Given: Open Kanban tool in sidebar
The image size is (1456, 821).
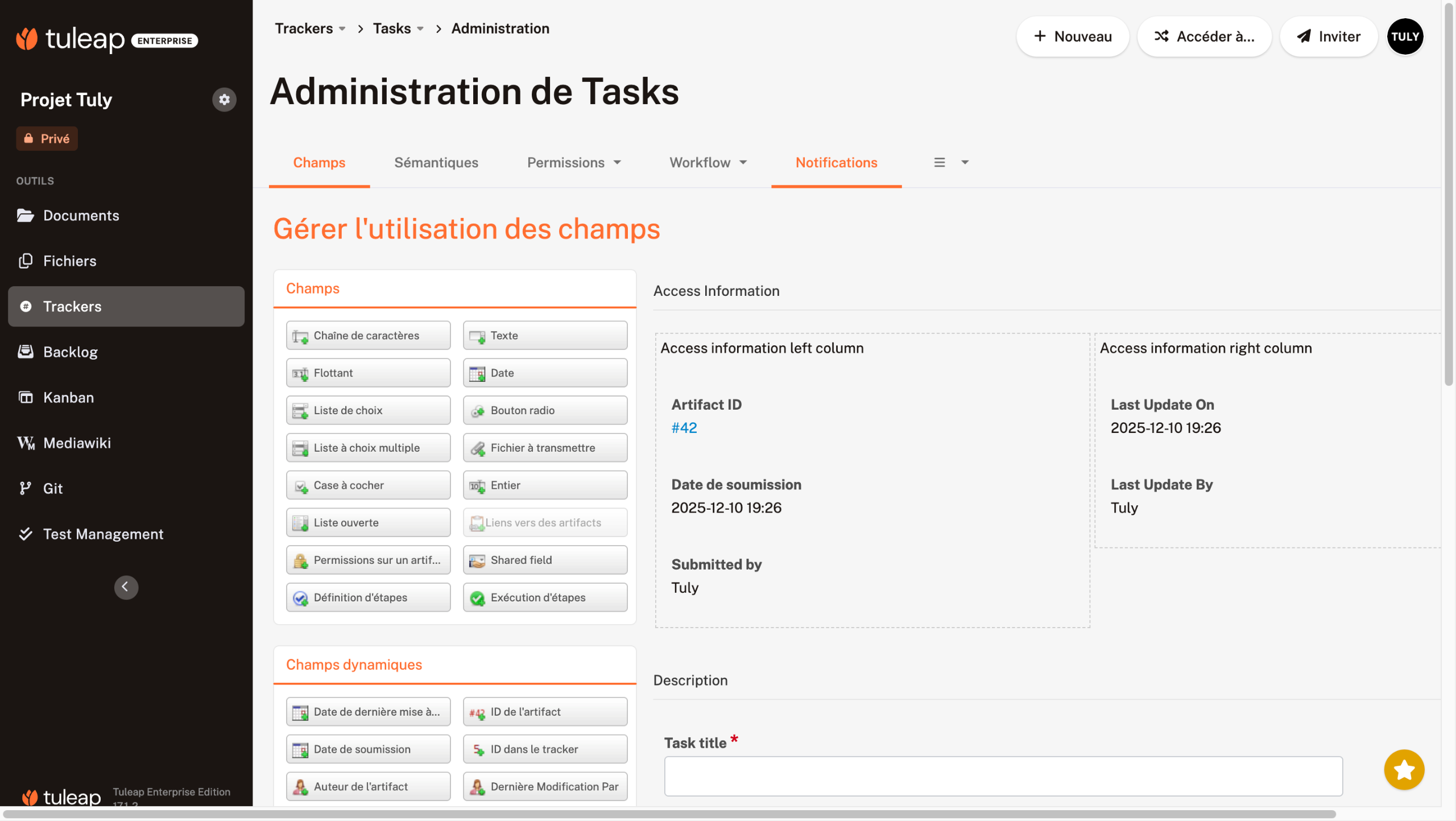Looking at the screenshot, I should coord(68,397).
